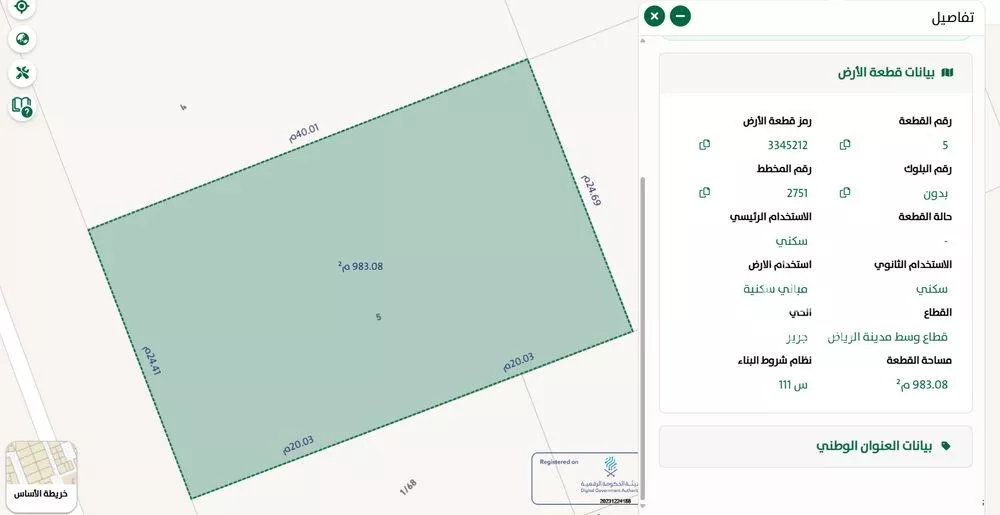Open the wrench and screwdriver tools menu
The image size is (1000, 515).
(x=22, y=73)
